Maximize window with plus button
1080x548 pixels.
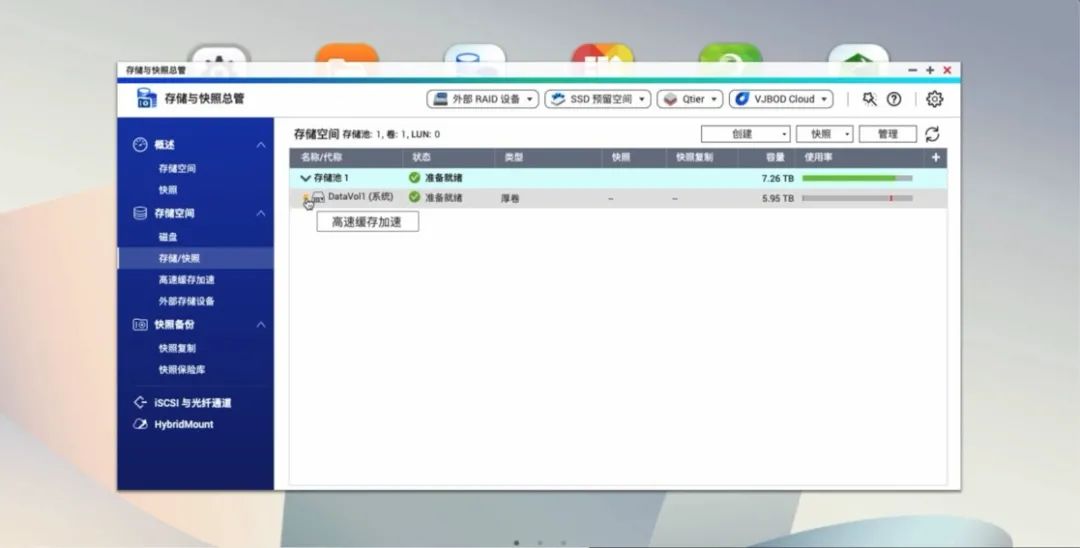pyautogui.click(x=930, y=70)
